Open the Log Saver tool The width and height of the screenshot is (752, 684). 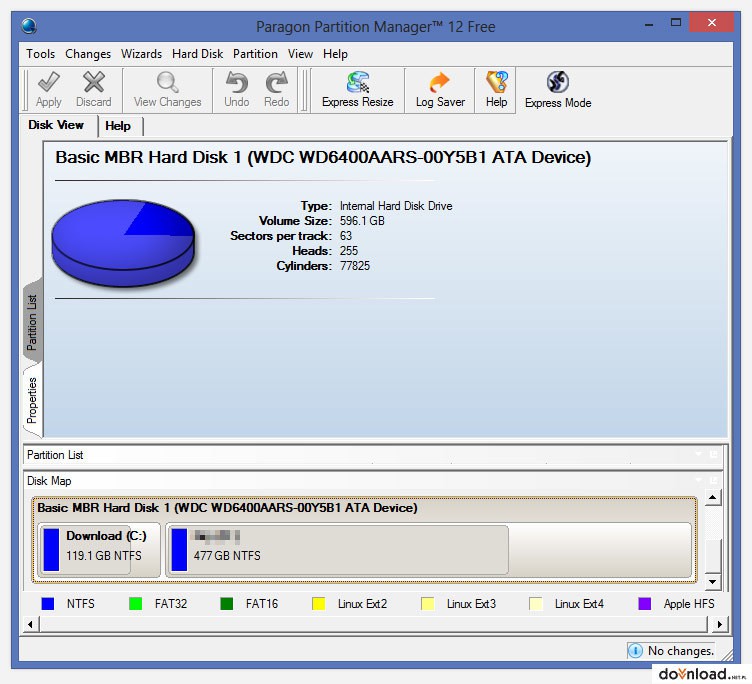pos(440,90)
